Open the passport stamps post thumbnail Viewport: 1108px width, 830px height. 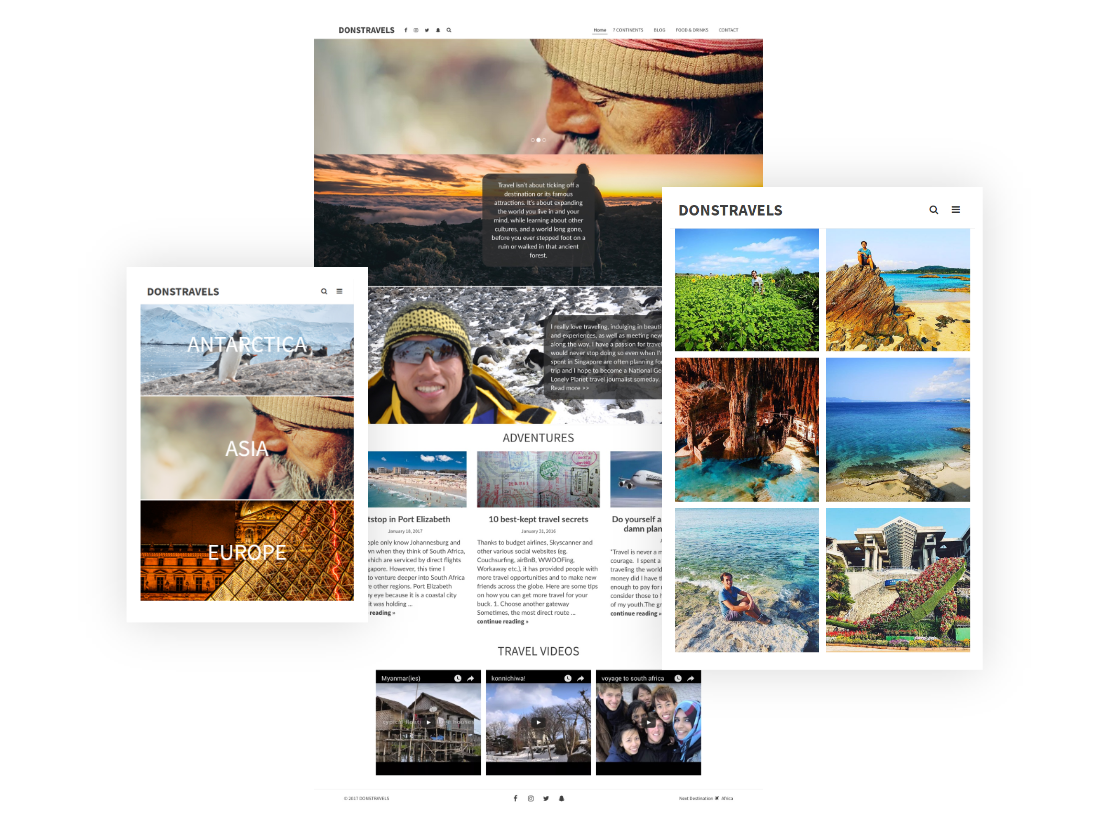click(x=538, y=480)
